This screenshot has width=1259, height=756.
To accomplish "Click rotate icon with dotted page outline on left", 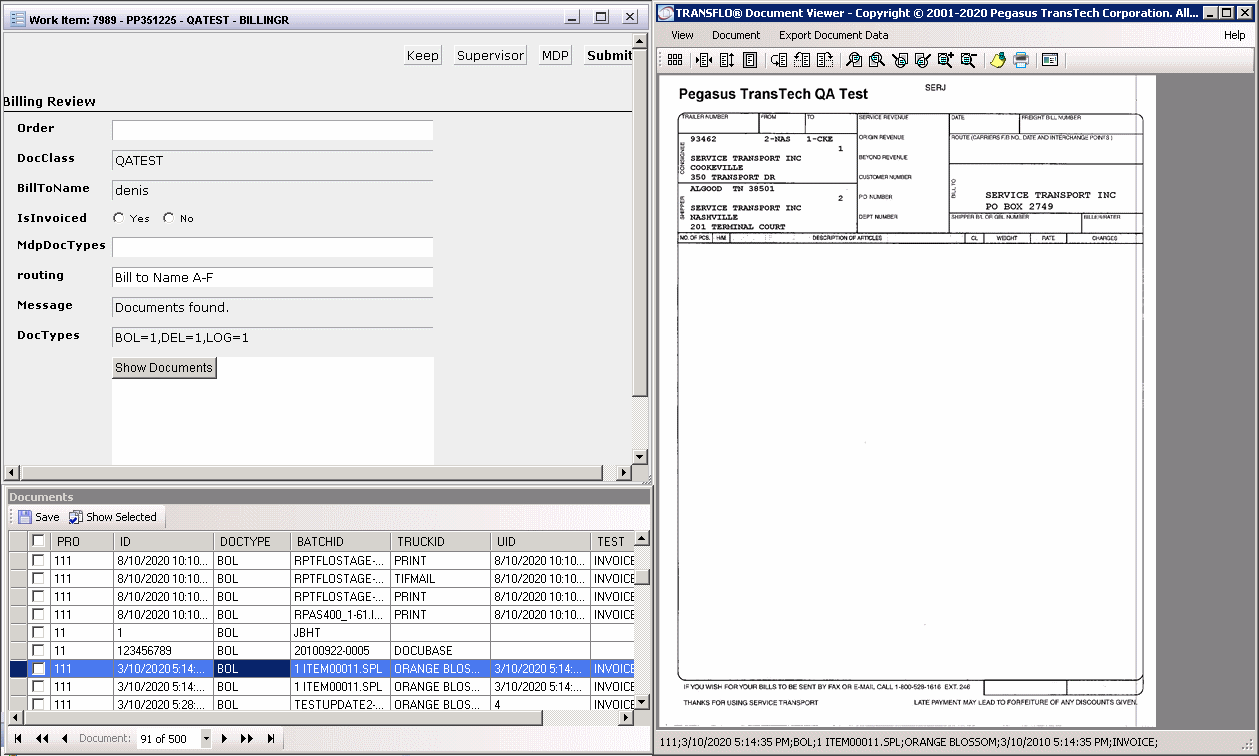I will (802, 60).
